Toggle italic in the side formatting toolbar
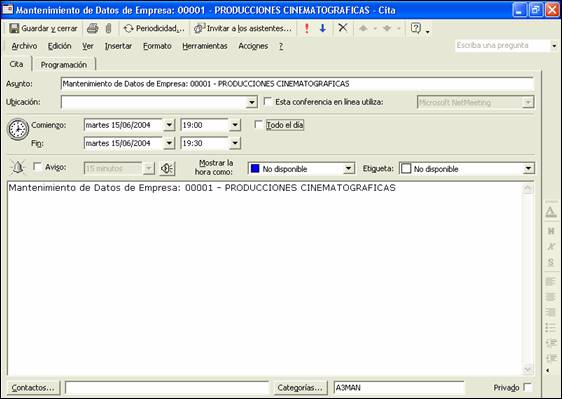 551,247
